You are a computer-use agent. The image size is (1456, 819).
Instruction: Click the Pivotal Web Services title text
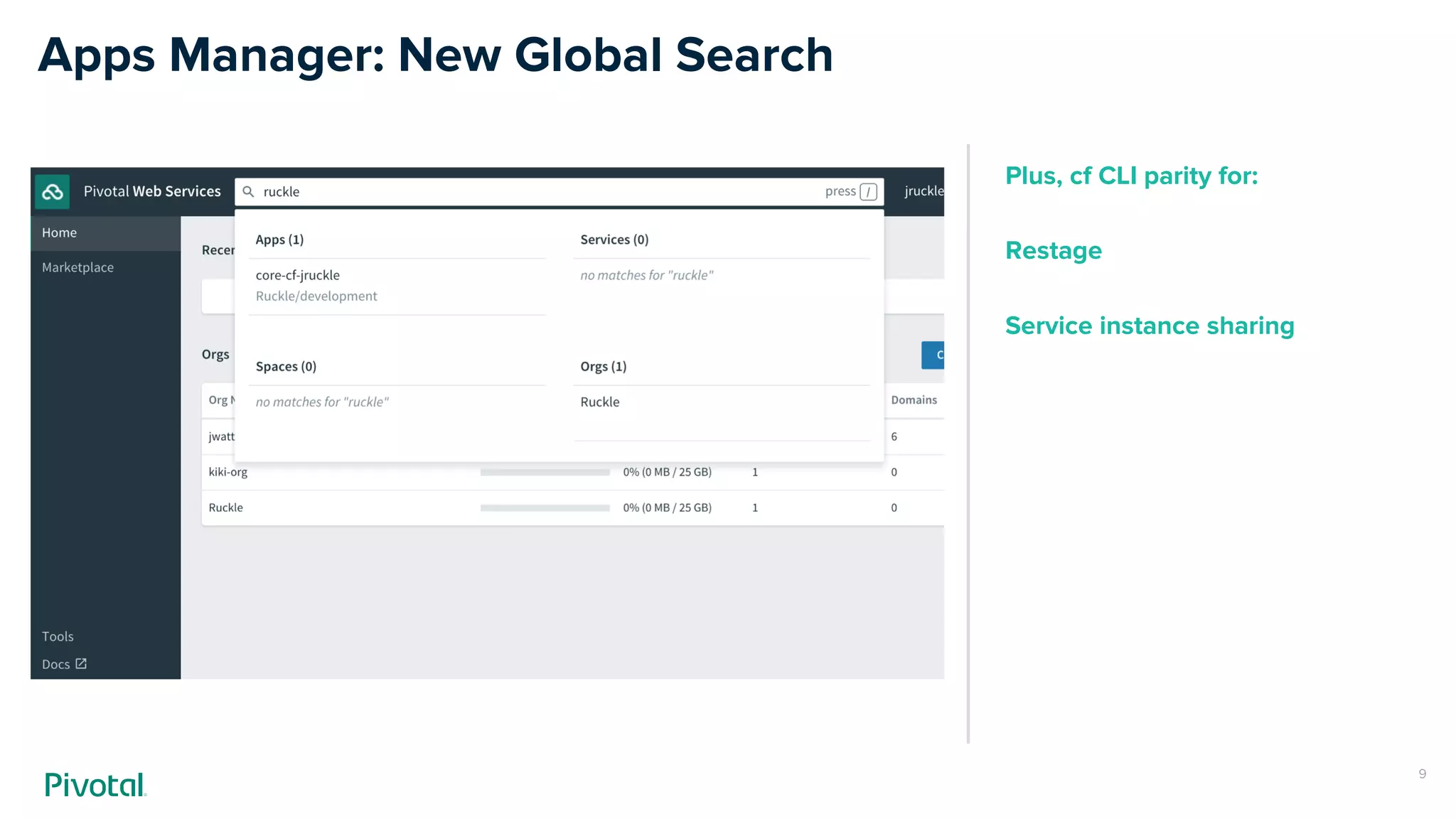152,191
